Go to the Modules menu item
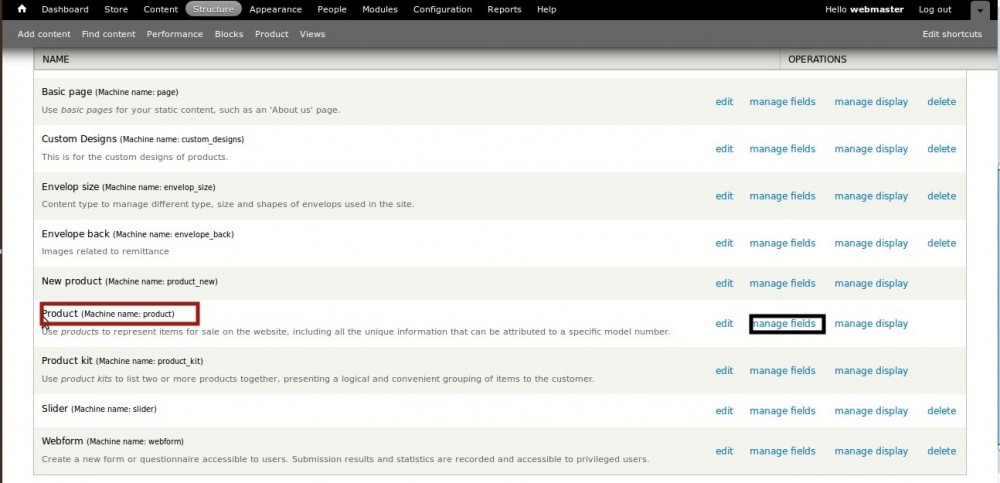Image resolution: width=1000 pixels, height=483 pixels. pos(379,10)
